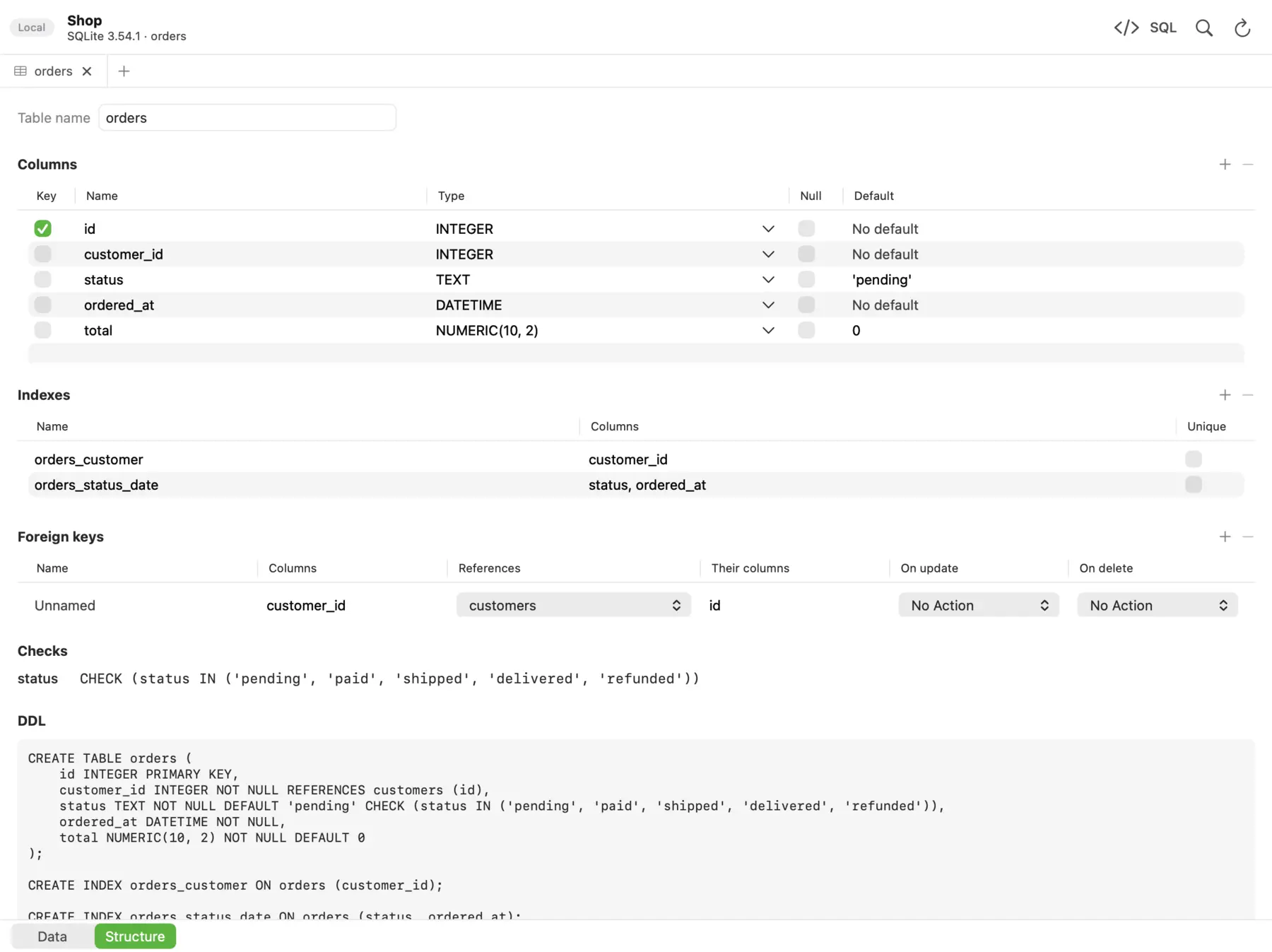1272x952 pixels.
Task: Remove selected index with minus
Action: tap(1248, 395)
